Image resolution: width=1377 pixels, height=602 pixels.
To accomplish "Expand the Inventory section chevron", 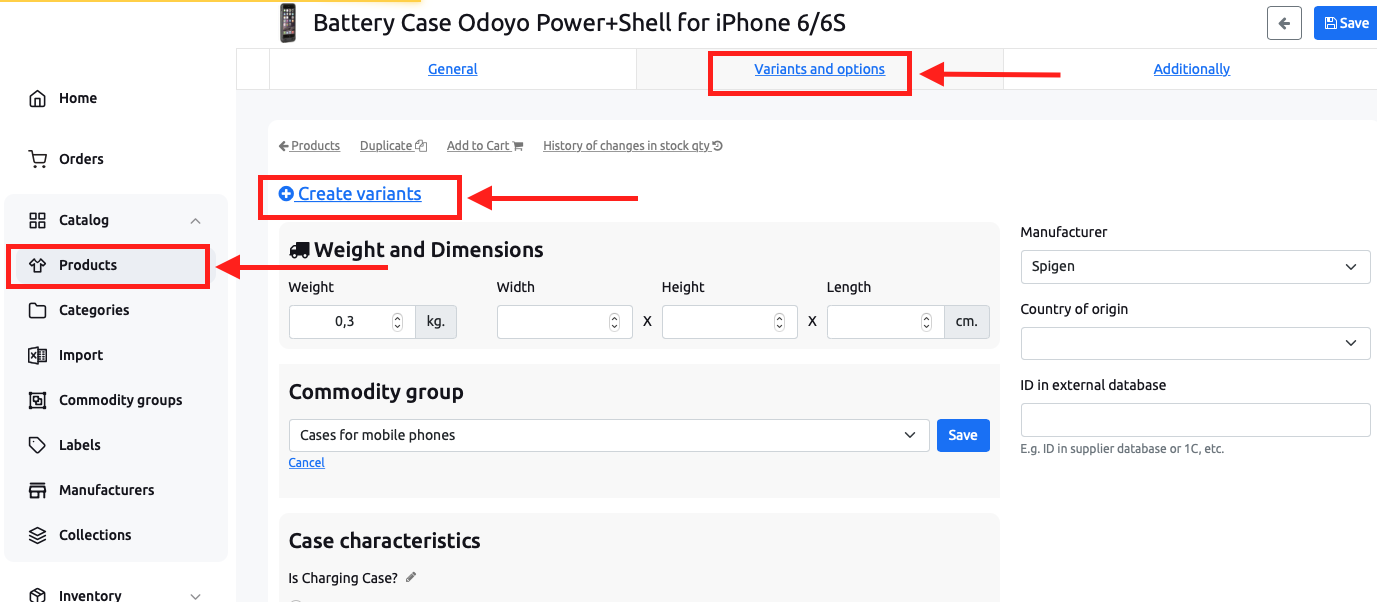I will pos(196,596).
